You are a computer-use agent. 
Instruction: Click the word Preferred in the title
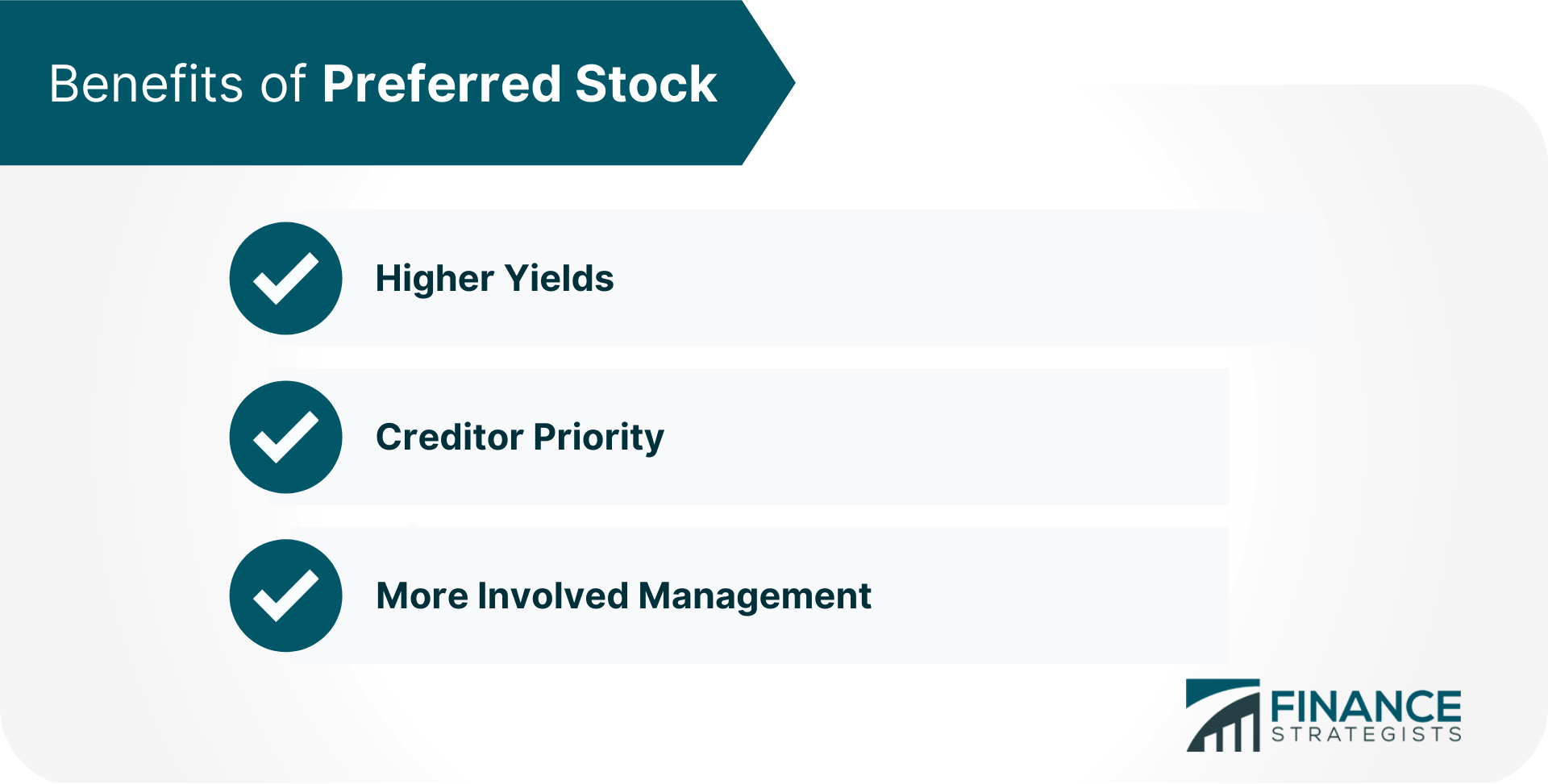coord(441,84)
